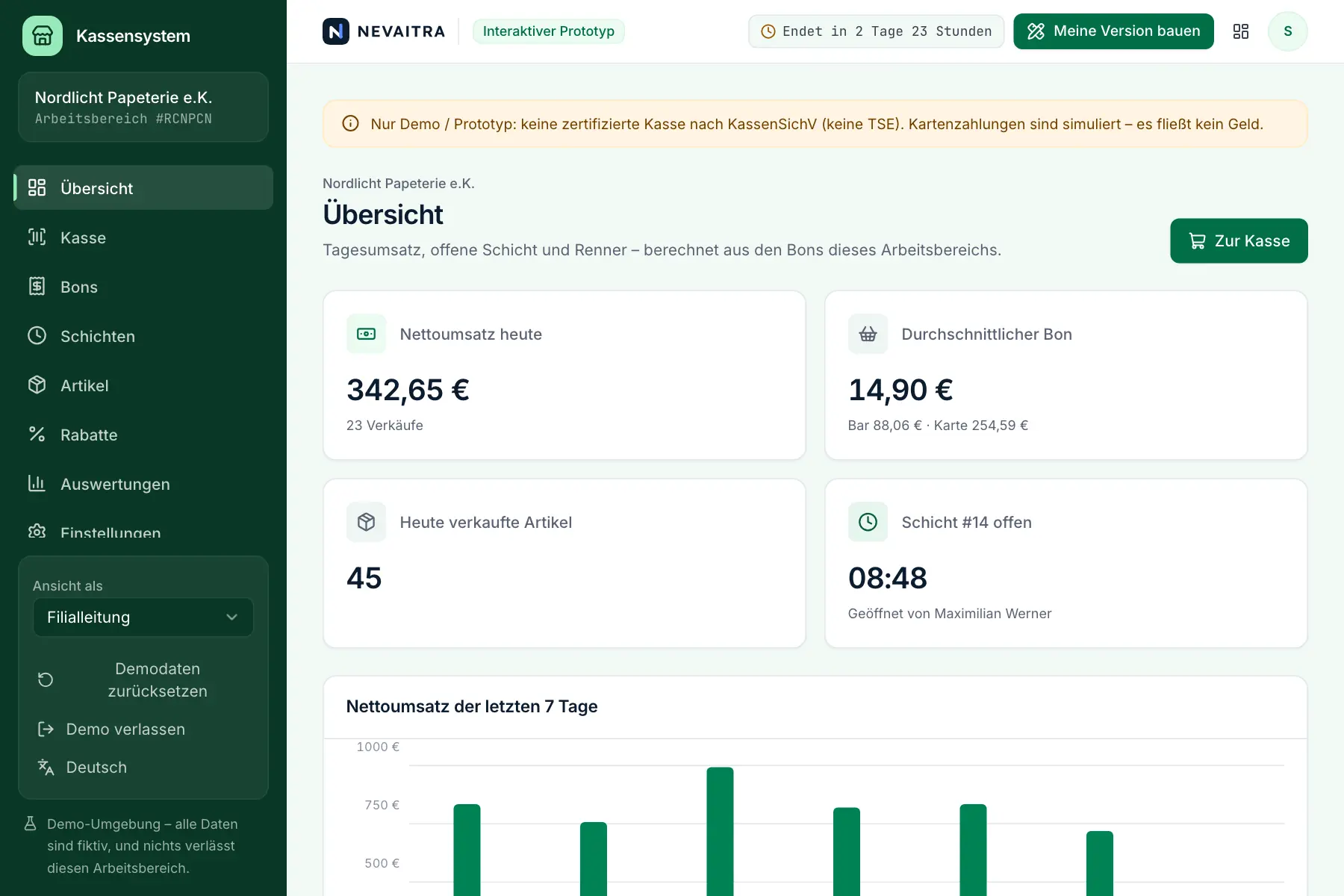Click Demodaten zurücksetzen
The width and height of the screenshot is (1344, 896).
[x=143, y=679]
